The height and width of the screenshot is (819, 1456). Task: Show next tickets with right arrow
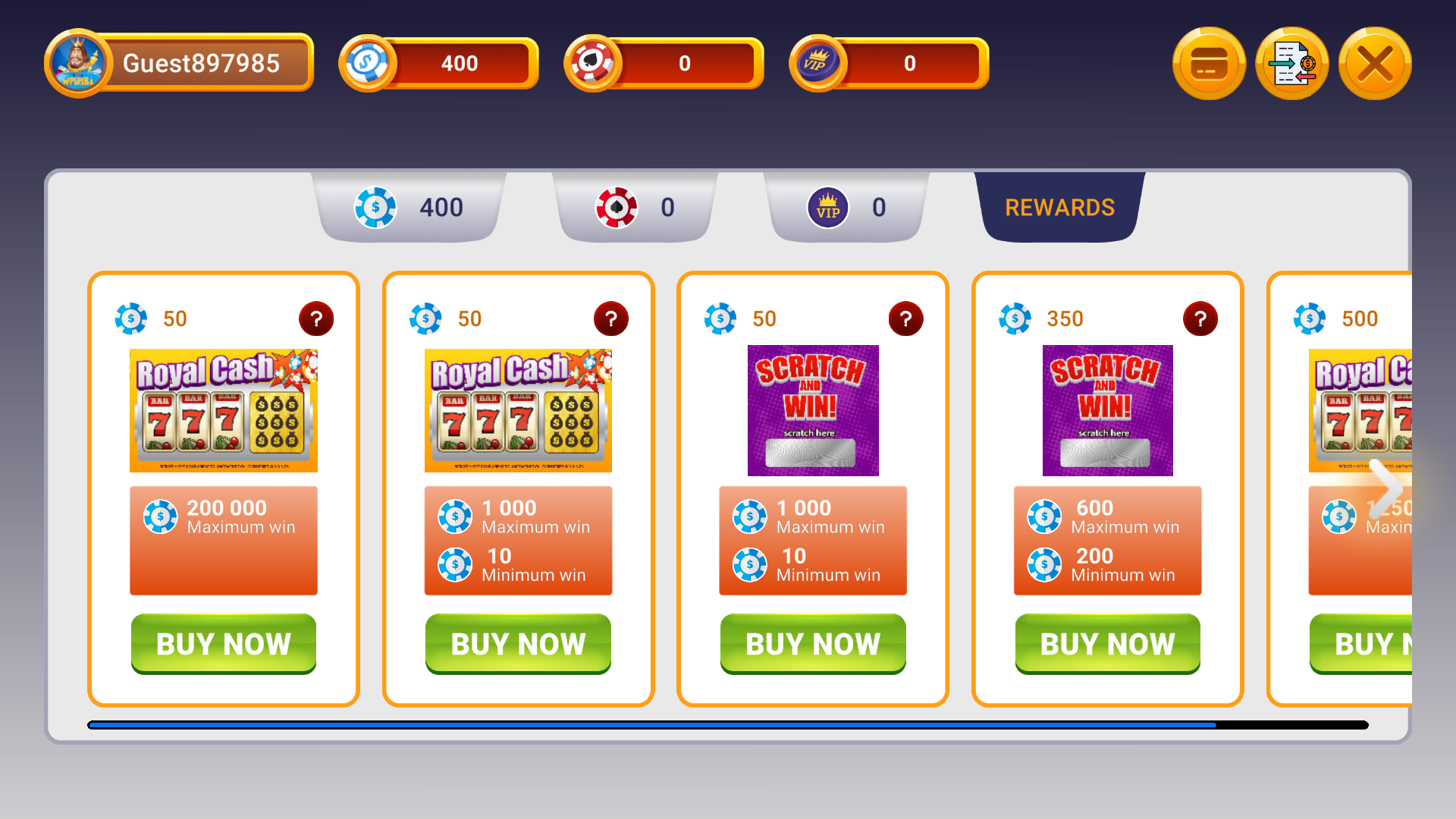point(1388,489)
